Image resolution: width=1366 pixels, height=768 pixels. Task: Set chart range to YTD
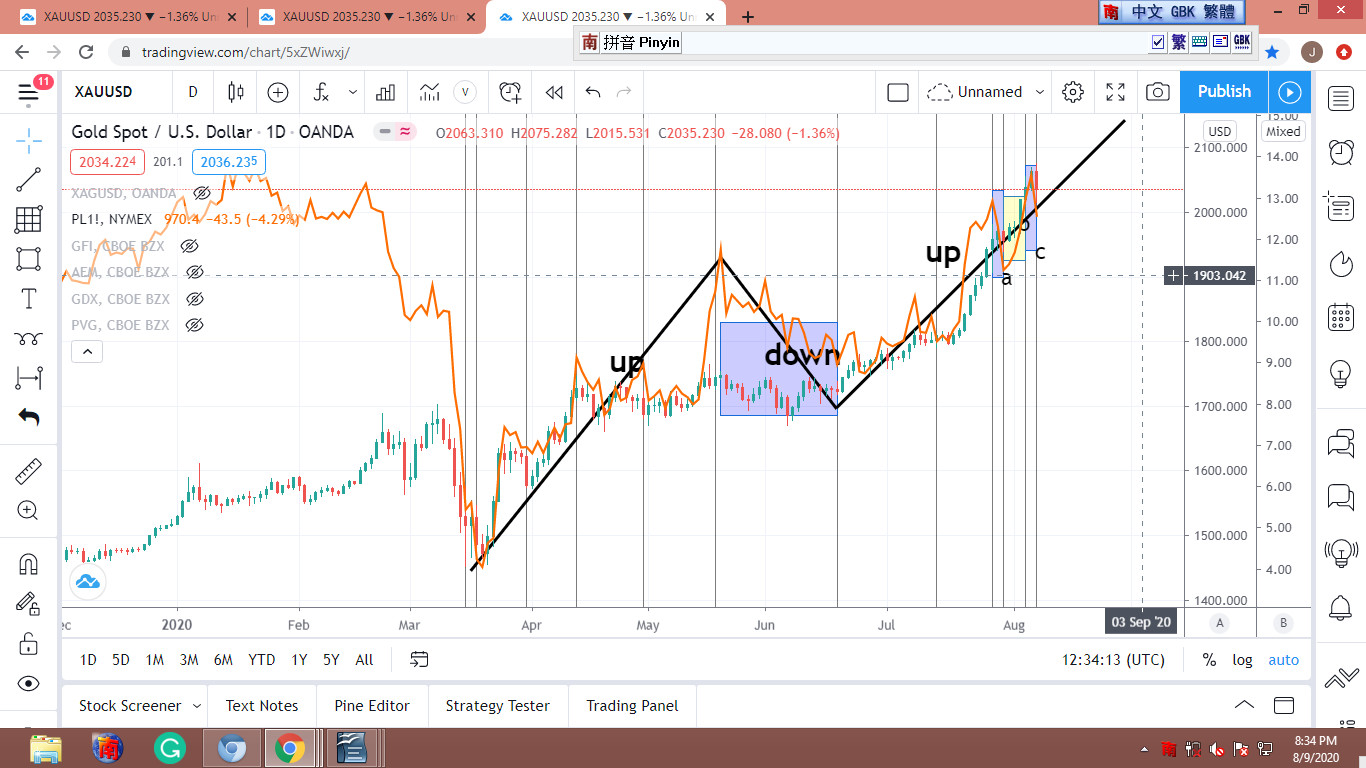point(262,660)
